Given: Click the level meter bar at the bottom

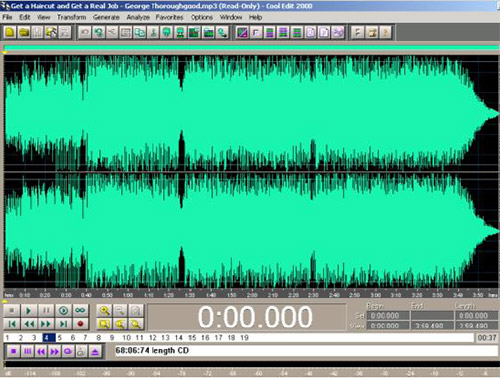Looking at the screenshot, I should pos(251,363).
